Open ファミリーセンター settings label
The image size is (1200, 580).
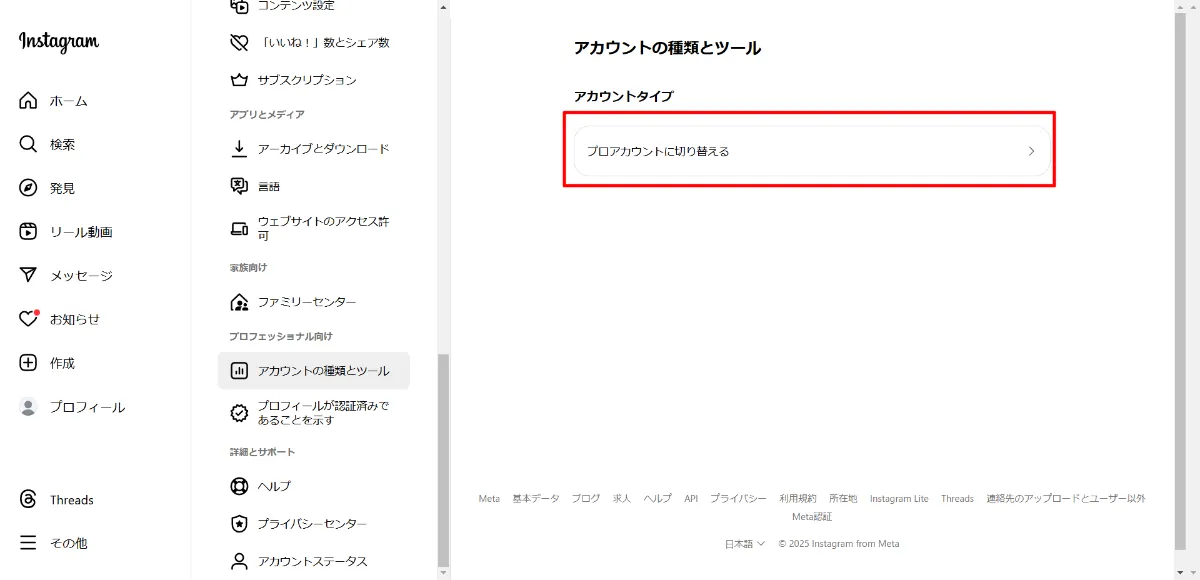[x=307, y=302]
